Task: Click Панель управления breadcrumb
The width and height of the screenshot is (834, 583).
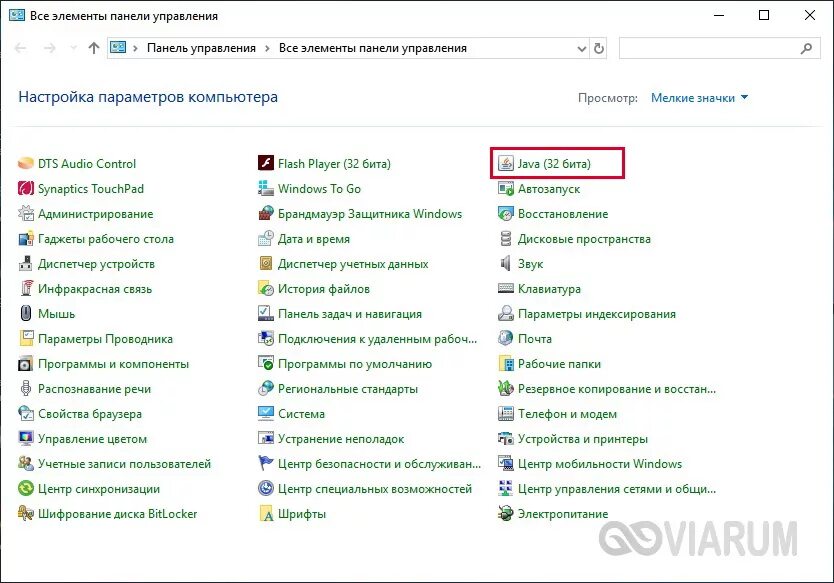Action: (x=201, y=48)
